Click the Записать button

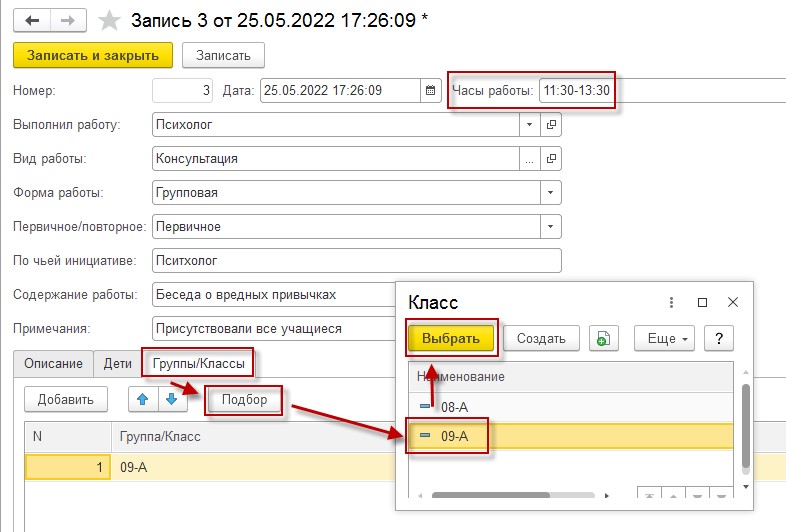click(223, 55)
